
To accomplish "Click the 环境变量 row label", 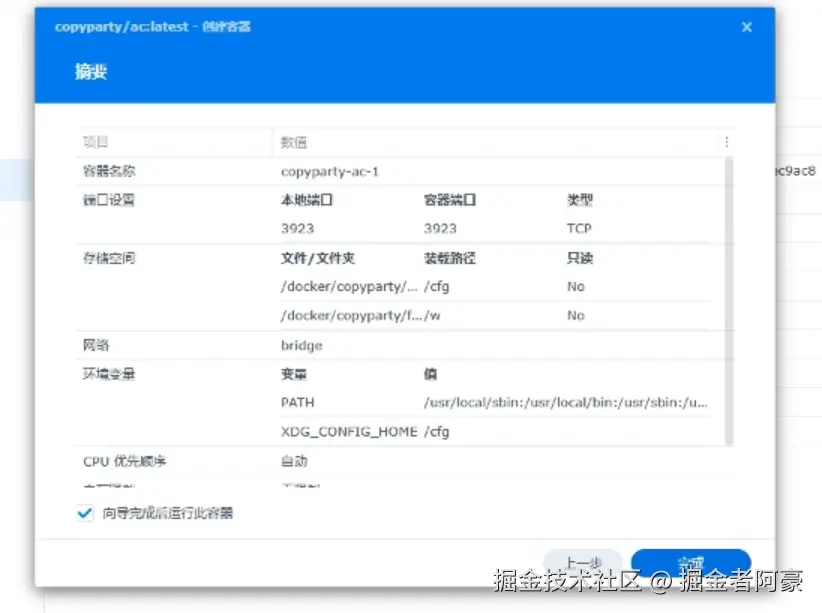I will 109,373.
